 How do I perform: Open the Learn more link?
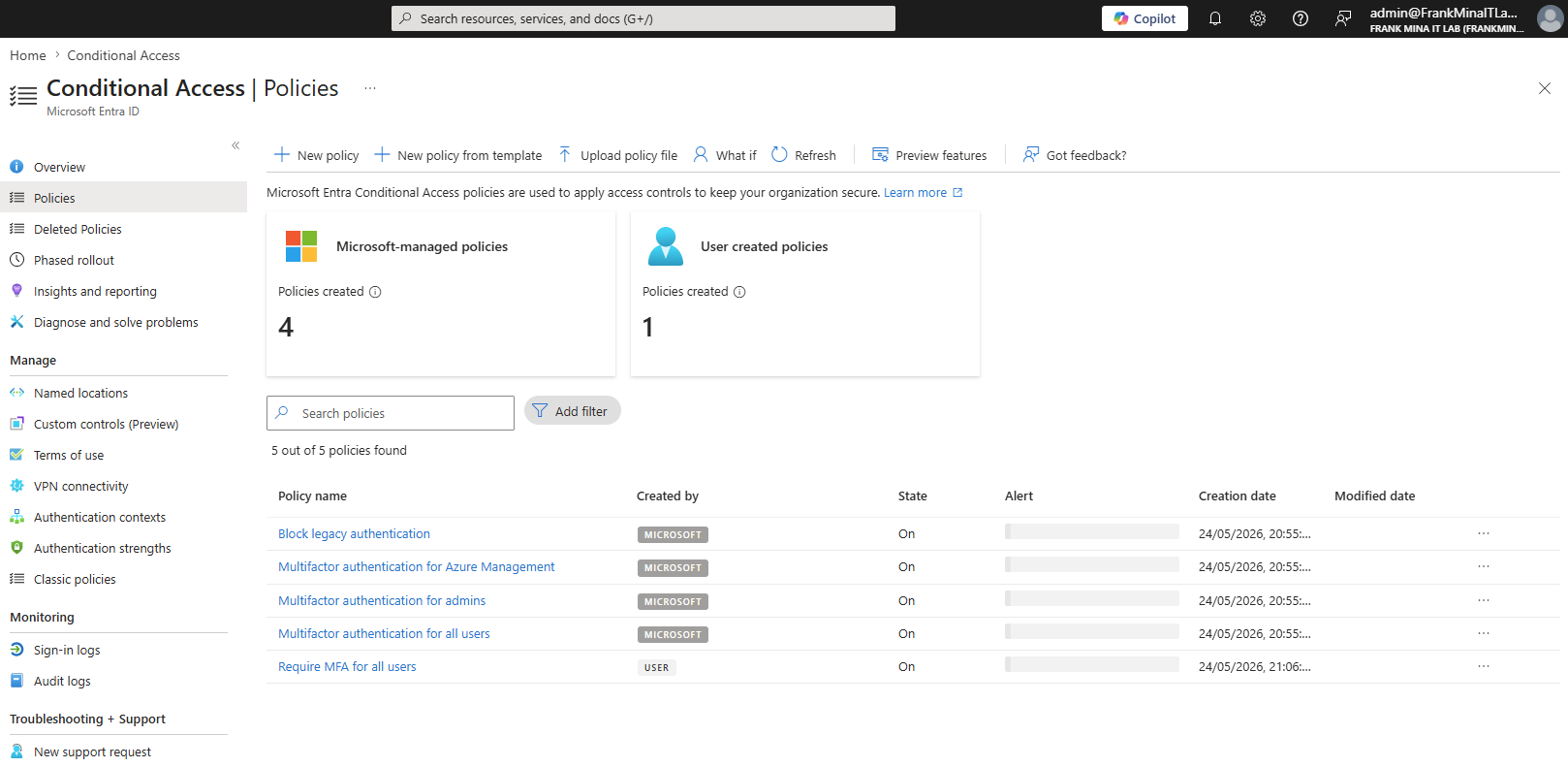[923, 193]
